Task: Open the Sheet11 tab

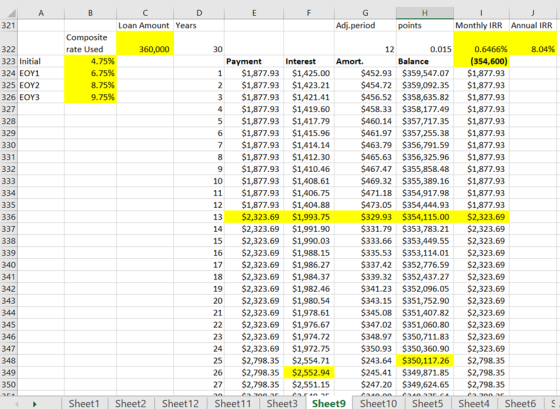Action: [233, 404]
